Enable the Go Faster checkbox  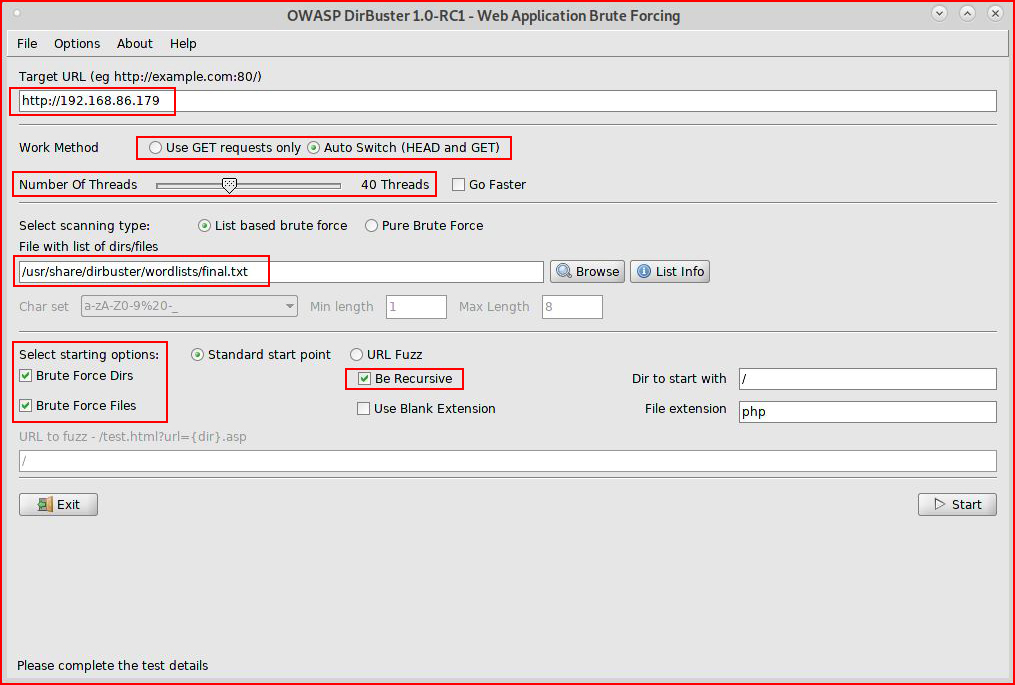[x=458, y=185]
